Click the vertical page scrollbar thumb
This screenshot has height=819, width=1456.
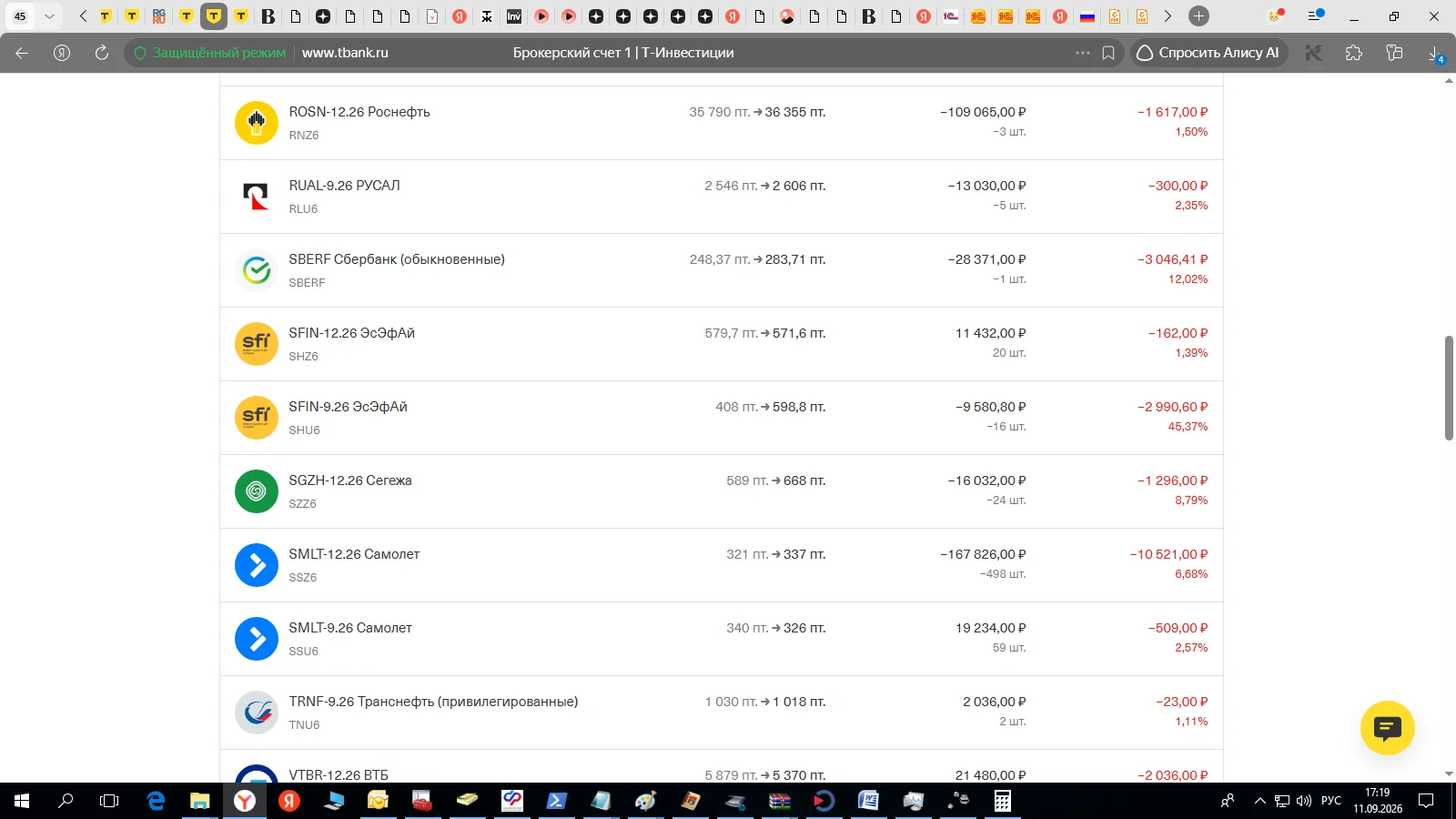[1449, 389]
